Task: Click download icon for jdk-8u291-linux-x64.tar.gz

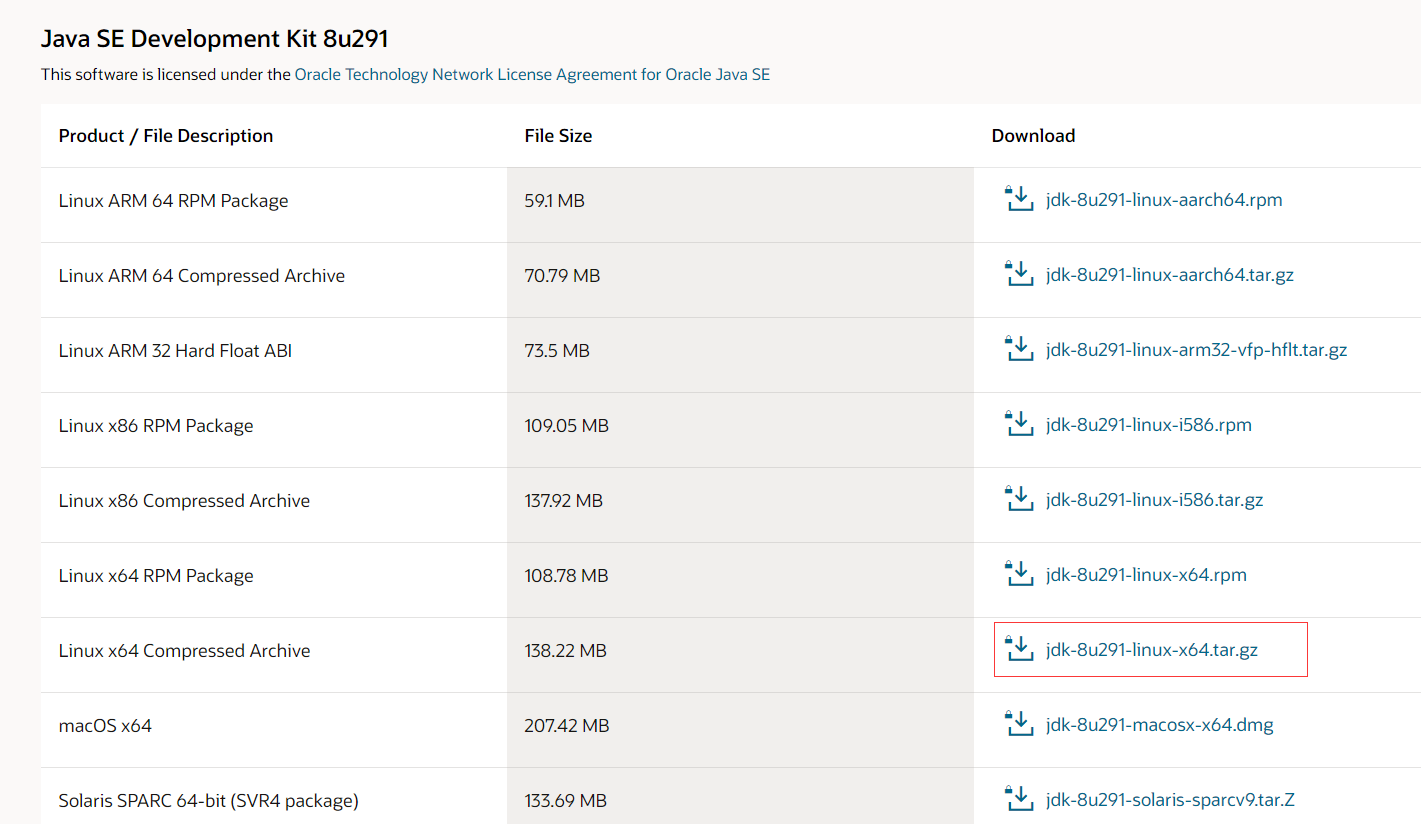Action: click(1018, 649)
